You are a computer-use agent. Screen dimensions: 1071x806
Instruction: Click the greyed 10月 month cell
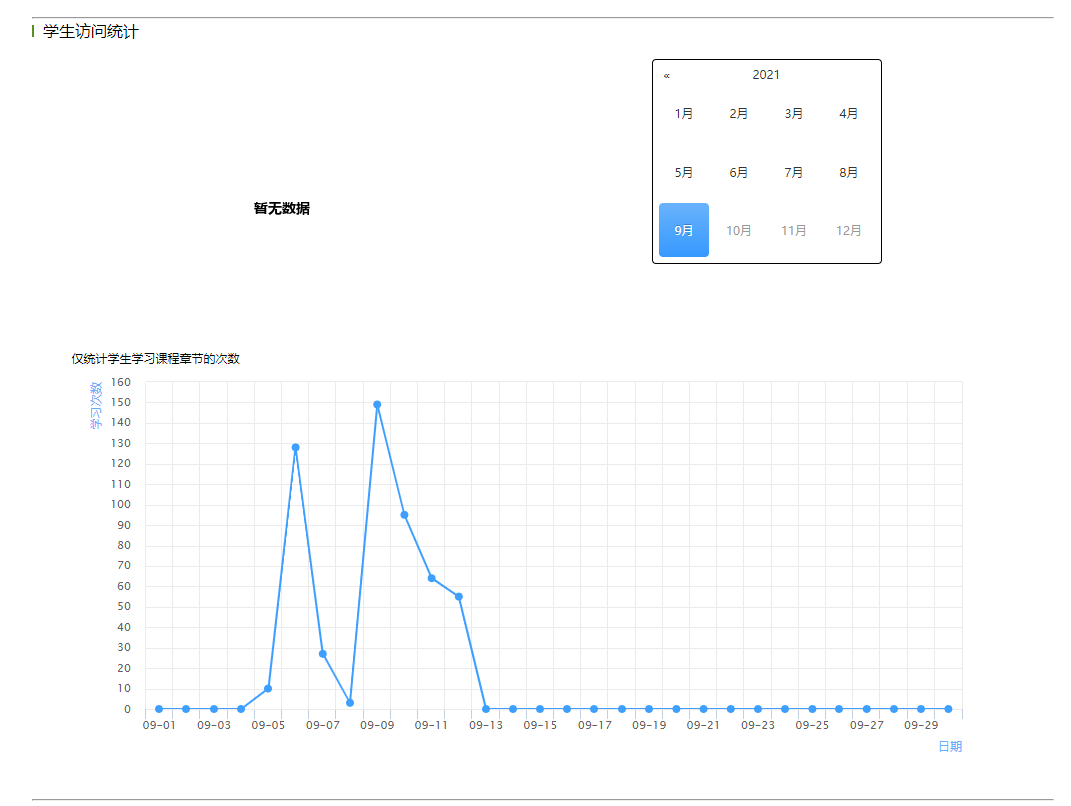click(739, 231)
